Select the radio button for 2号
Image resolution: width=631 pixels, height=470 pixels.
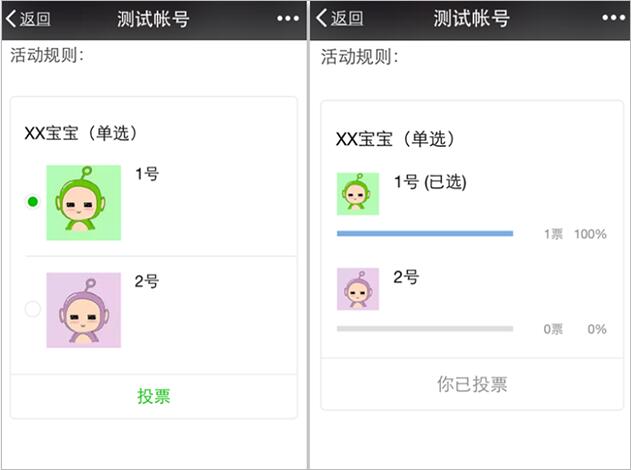pos(33,309)
